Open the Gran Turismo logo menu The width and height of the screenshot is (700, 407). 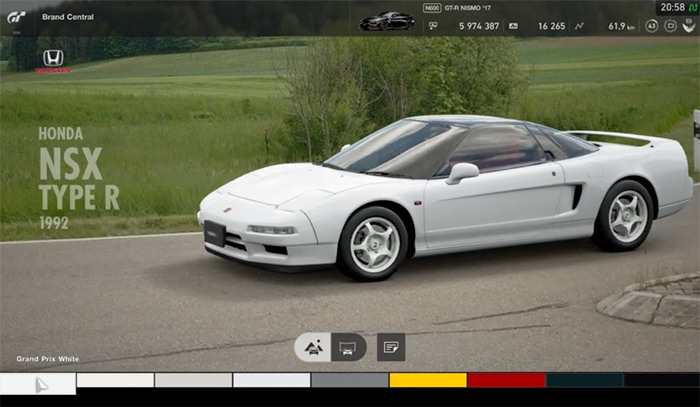16,17
